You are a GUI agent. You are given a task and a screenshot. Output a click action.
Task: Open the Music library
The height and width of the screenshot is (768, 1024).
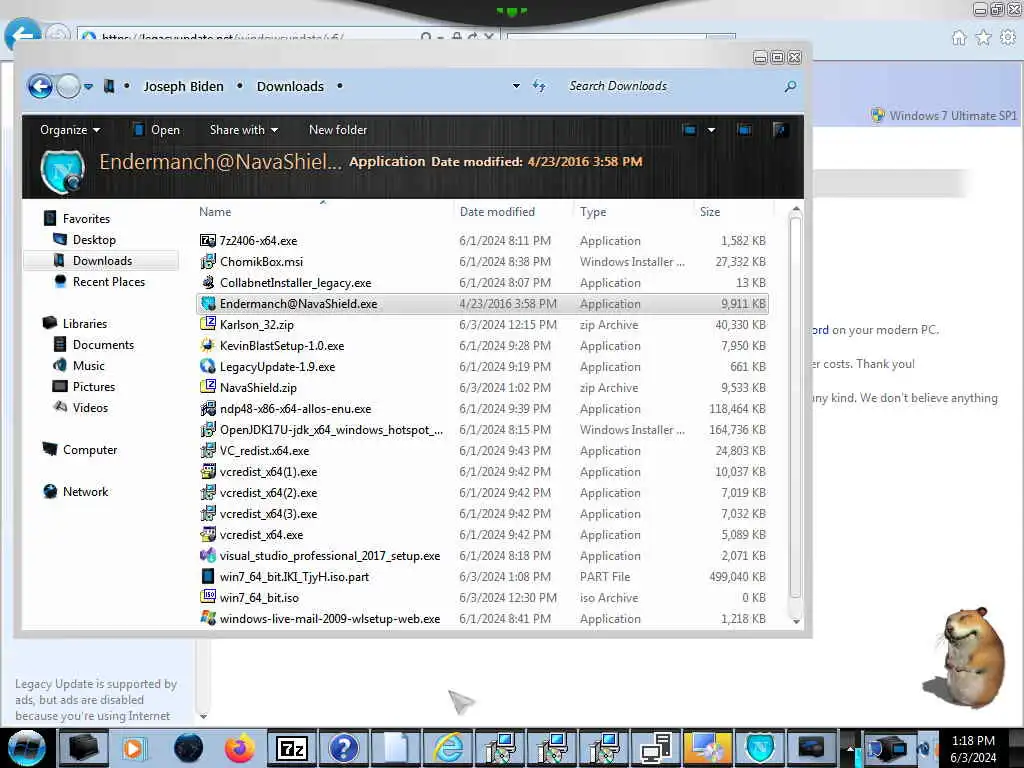88,365
